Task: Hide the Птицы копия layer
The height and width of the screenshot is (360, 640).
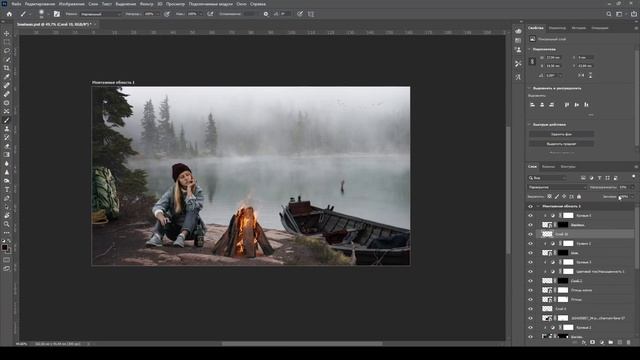Action: click(x=530, y=290)
